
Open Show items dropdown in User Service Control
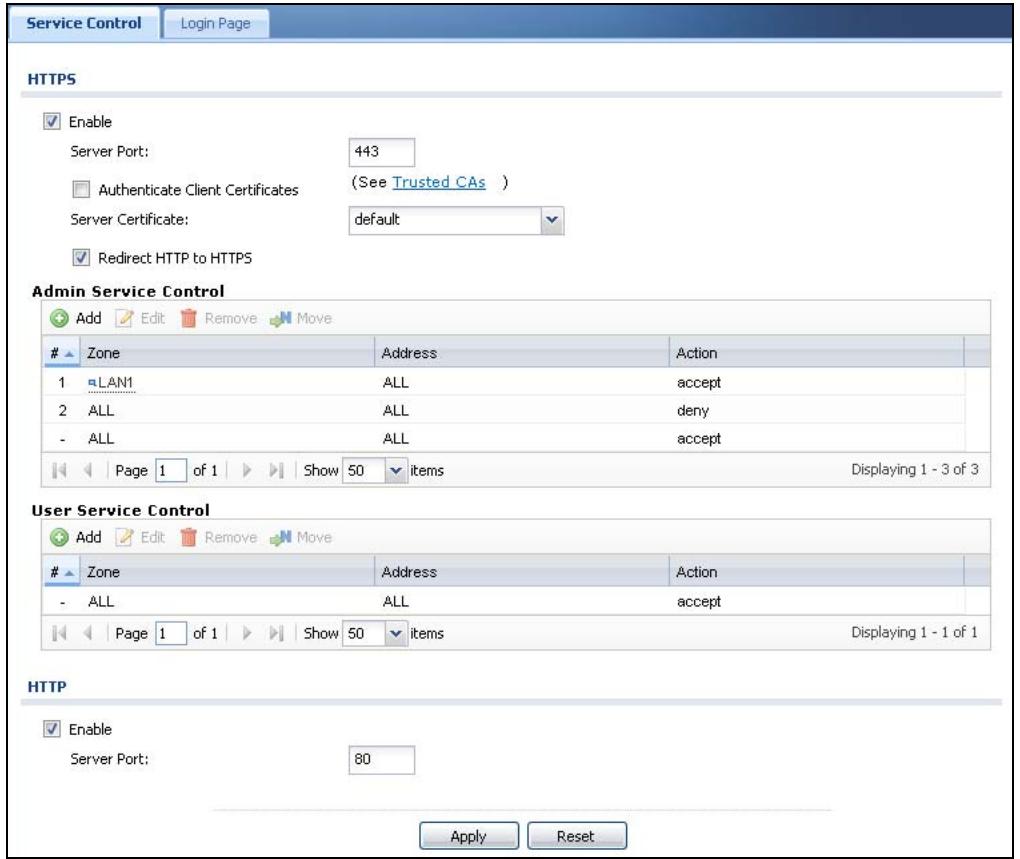click(396, 633)
